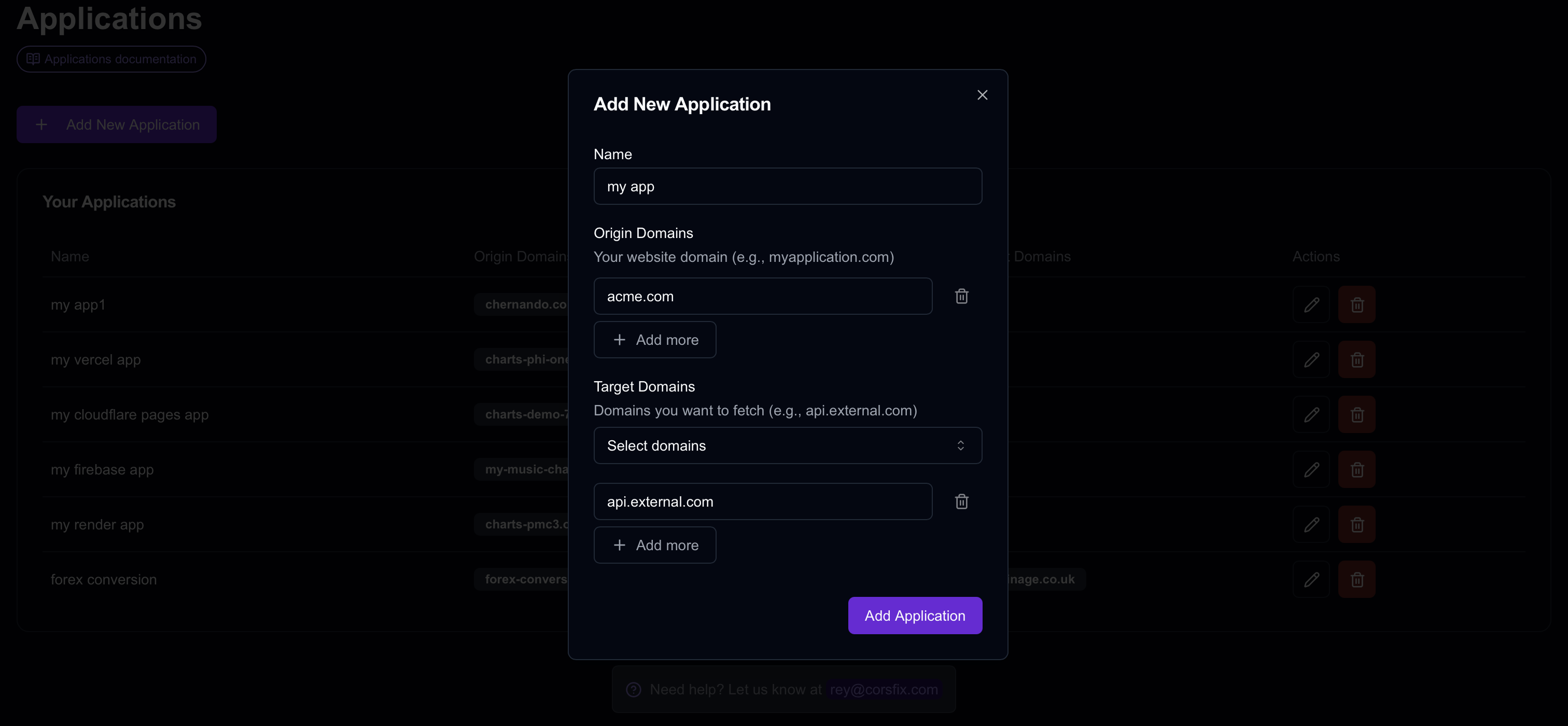Image resolution: width=1568 pixels, height=726 pixels.
Task: Delete the my vercel app row
Action: tap(1357, 360)
